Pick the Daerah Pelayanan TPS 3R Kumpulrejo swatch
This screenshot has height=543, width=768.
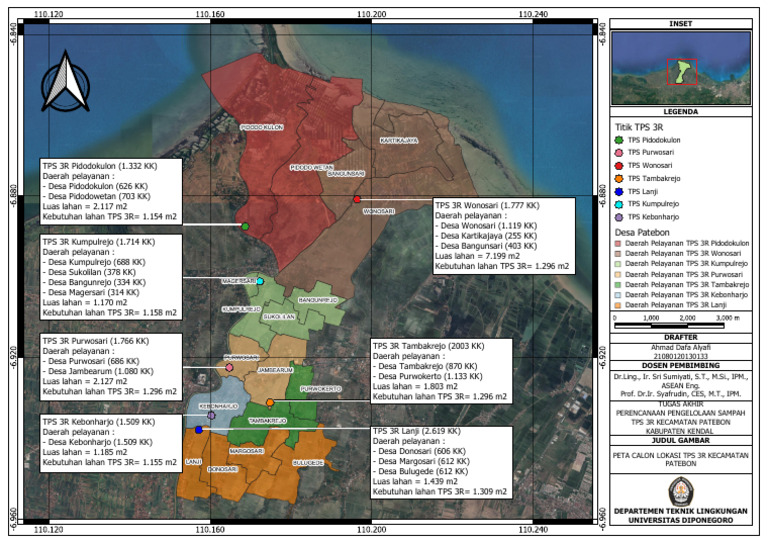click(x=618, y=264)
